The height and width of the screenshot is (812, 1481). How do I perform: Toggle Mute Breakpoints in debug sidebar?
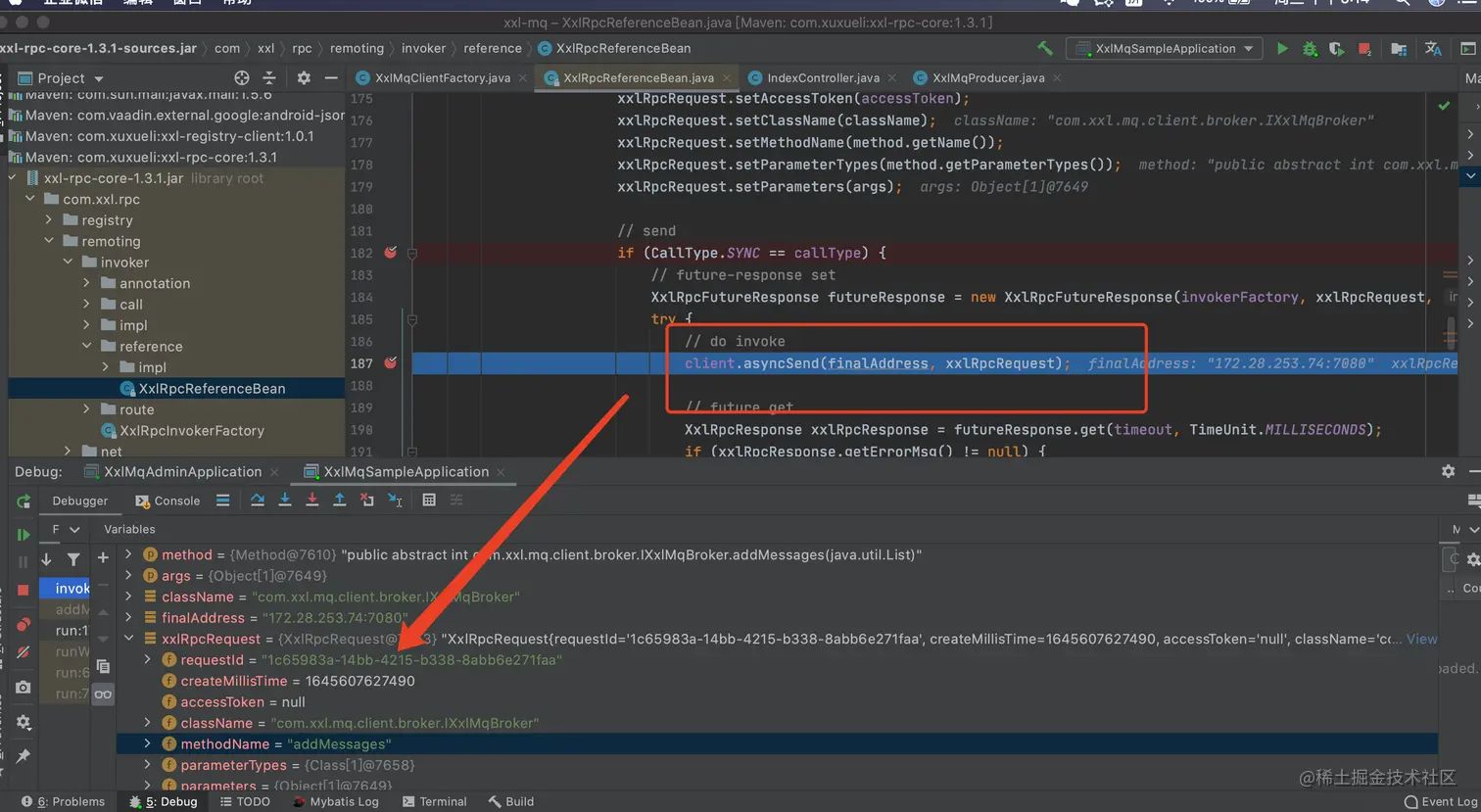(x=24, y=652)
